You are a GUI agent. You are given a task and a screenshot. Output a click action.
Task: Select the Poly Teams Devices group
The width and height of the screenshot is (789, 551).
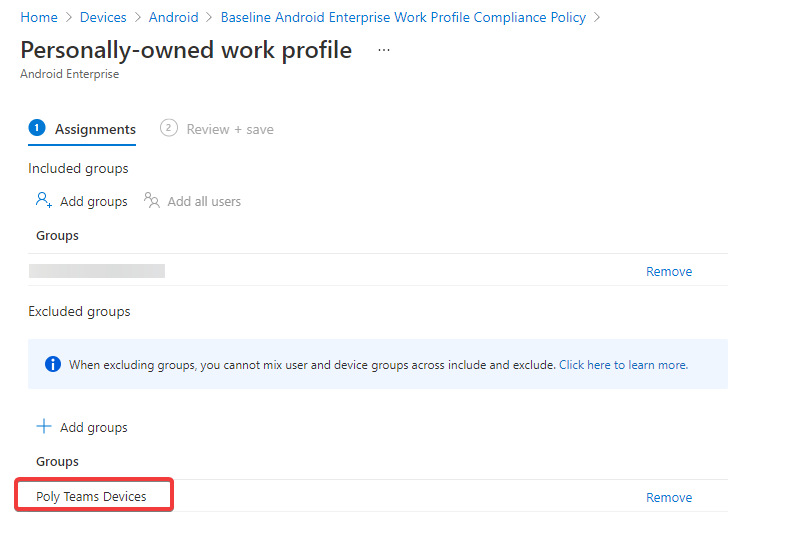point(91,496)
